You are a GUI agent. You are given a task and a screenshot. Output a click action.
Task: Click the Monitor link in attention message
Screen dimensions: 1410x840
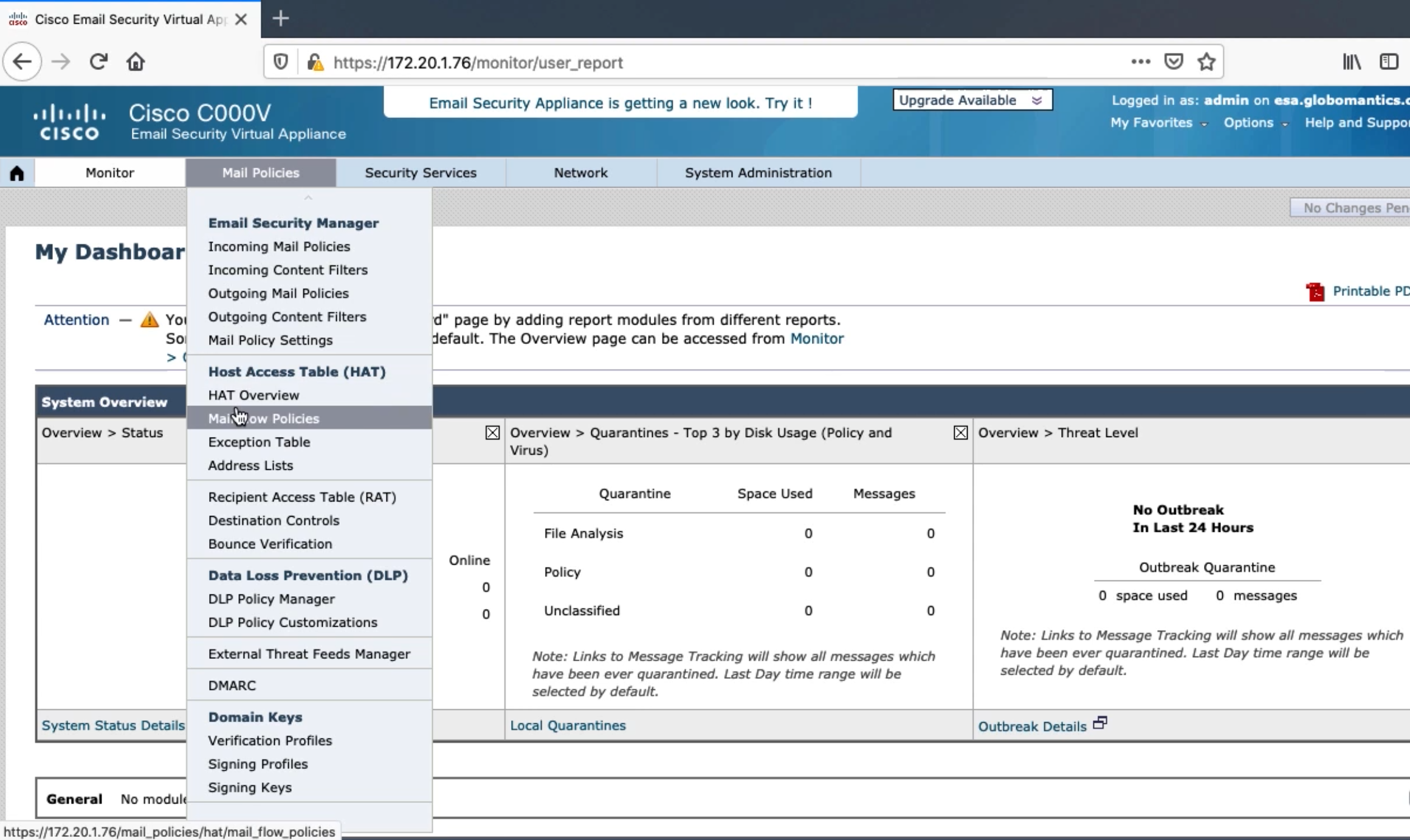[x=816, y=339]
